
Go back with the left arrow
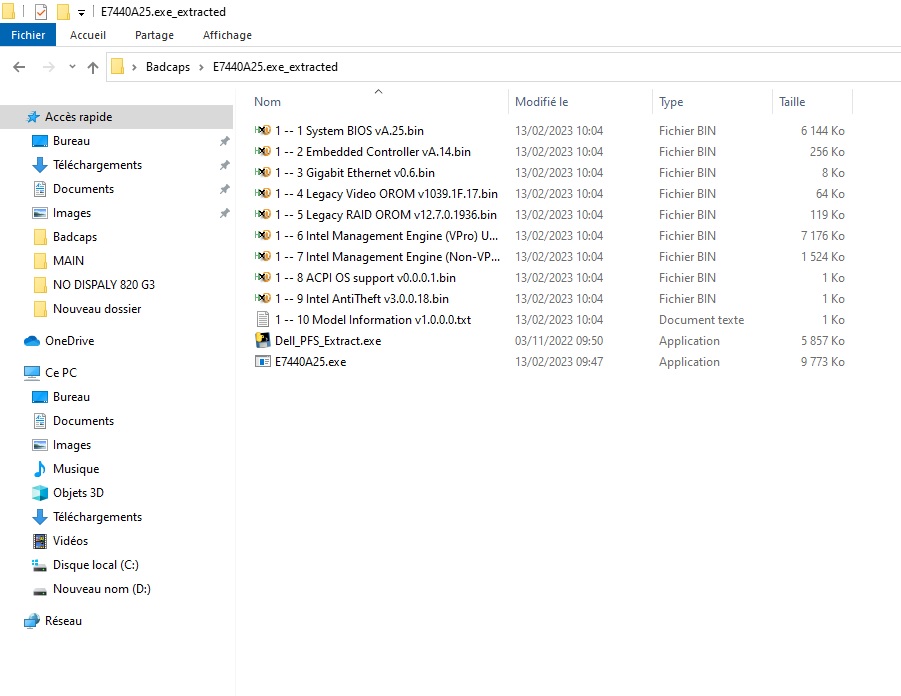(19, 67)
